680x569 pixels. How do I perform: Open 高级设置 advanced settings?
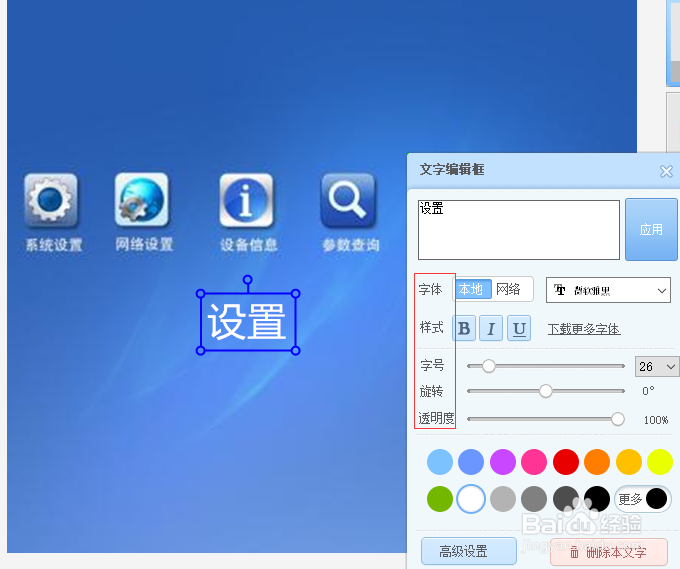click(x=469, y=551)
